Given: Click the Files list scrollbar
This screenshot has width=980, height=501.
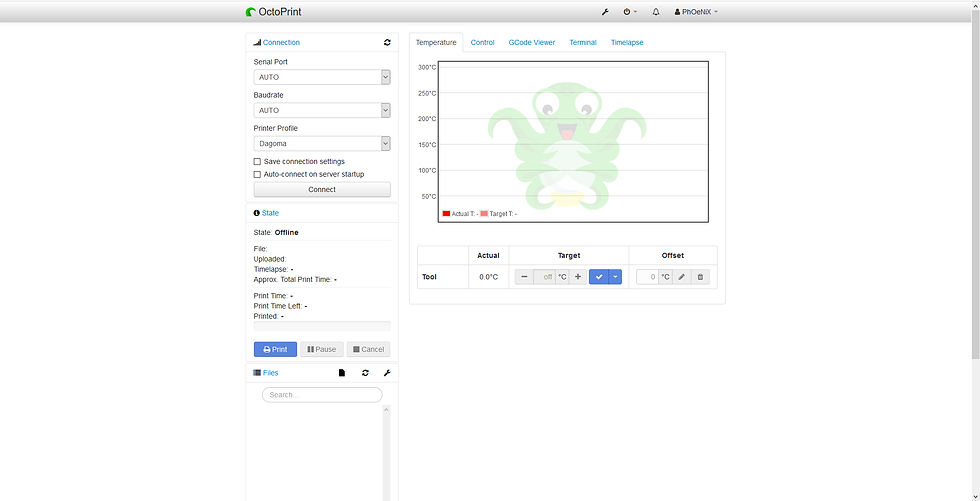Looking at the screenshot, I should 386,453.
